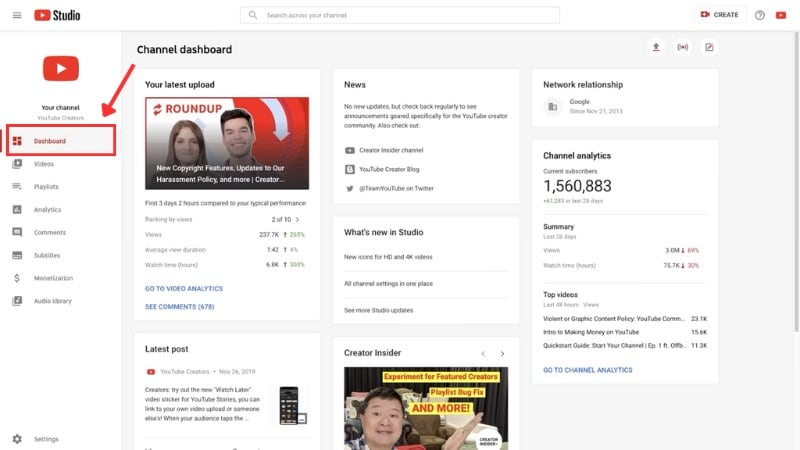Click the Creator Blog icon
This screenshot has height=450, width=800.
[349, 169]
